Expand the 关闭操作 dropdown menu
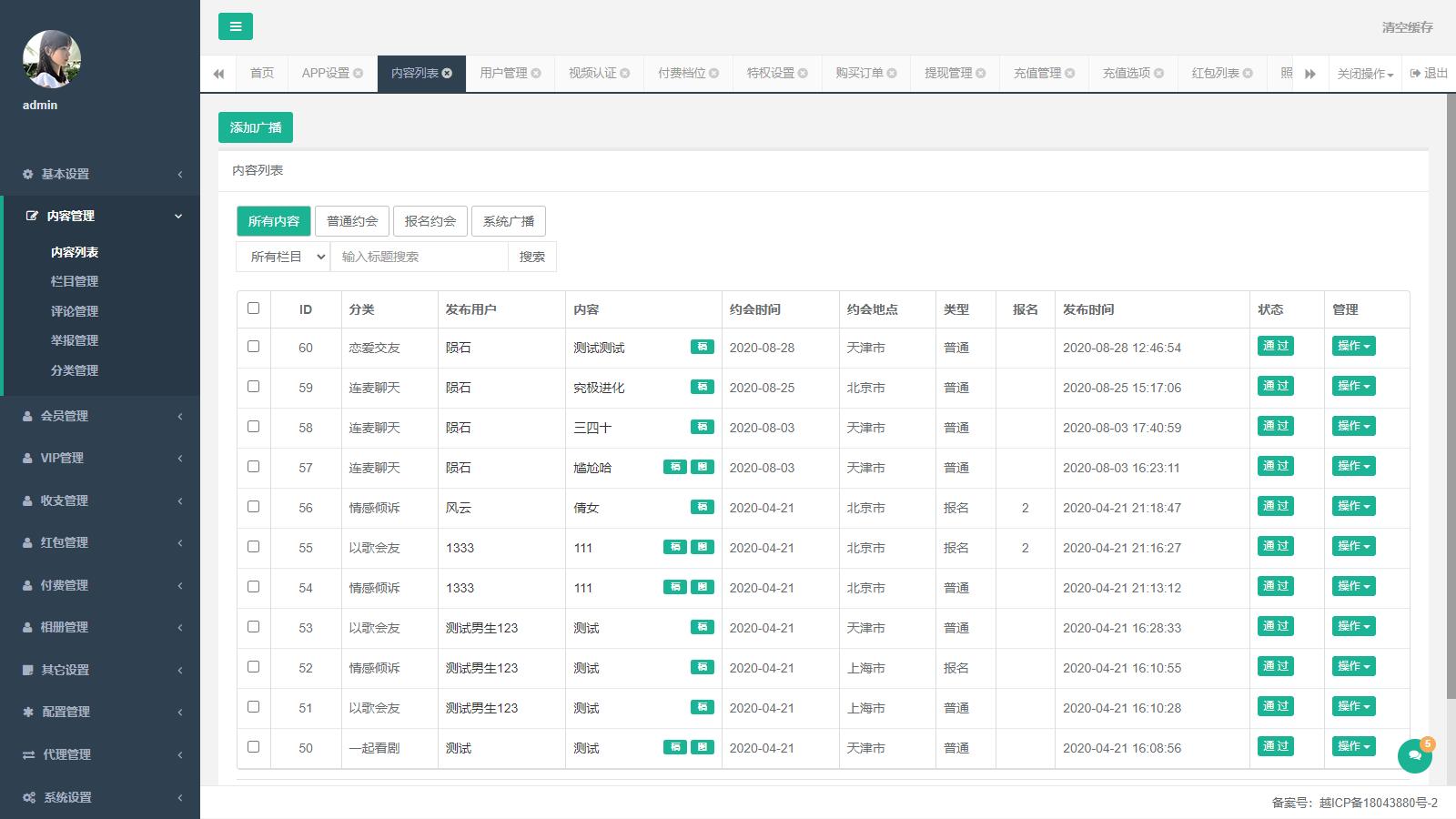Viewport: 1456px width, 819px height. [1365, 74]
